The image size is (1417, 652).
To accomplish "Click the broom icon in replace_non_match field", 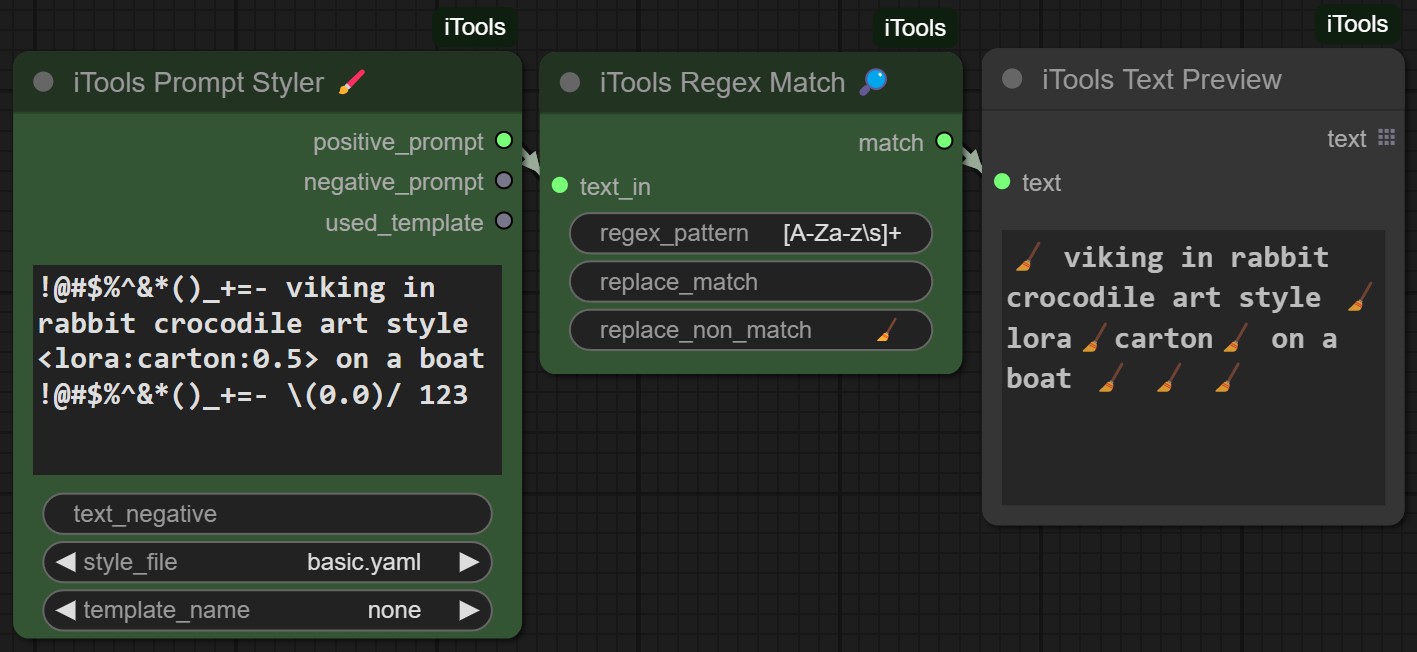I will point(886,331).
